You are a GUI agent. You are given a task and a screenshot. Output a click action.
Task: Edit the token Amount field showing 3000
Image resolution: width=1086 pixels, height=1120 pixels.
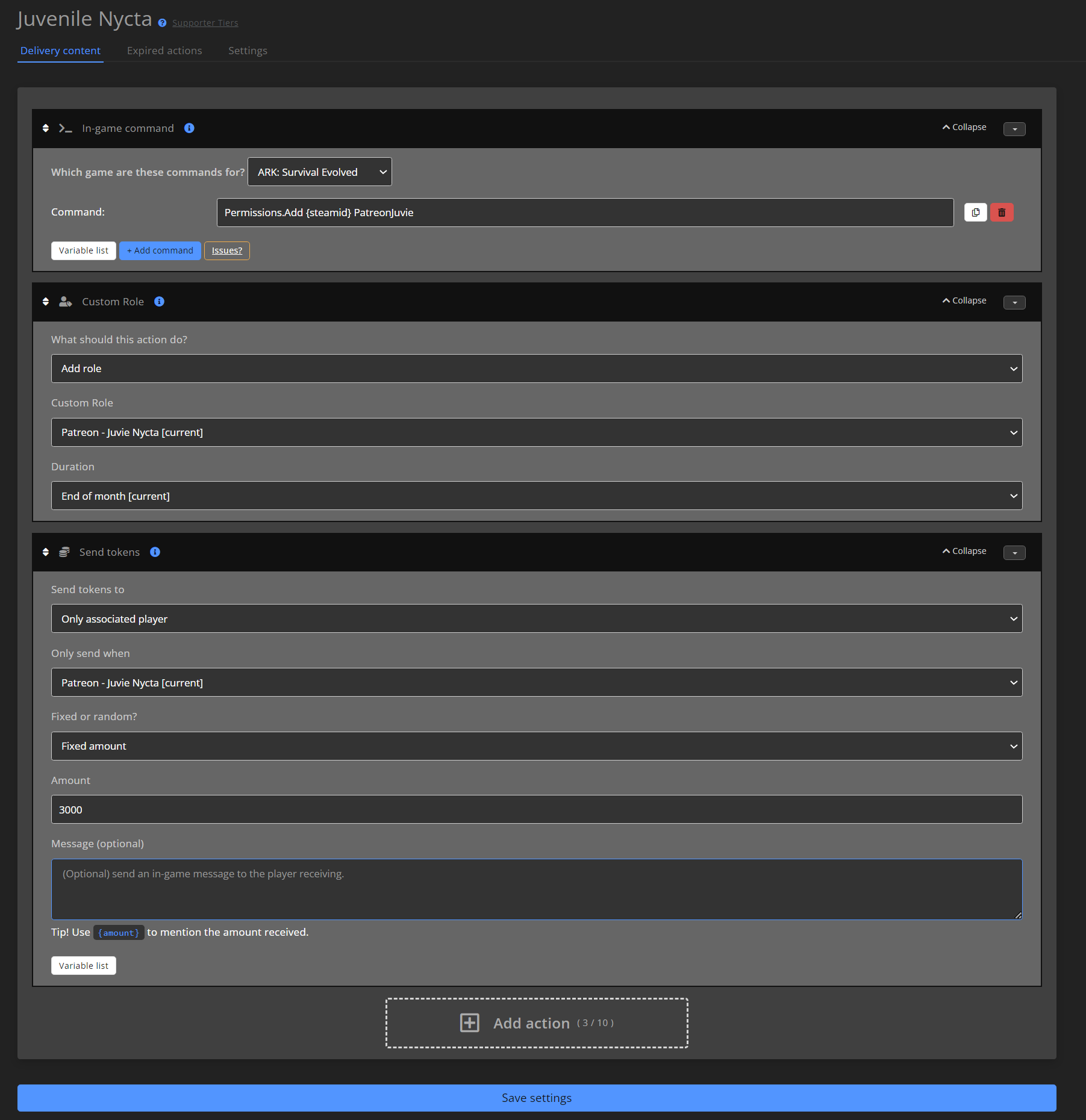point(536,809)
